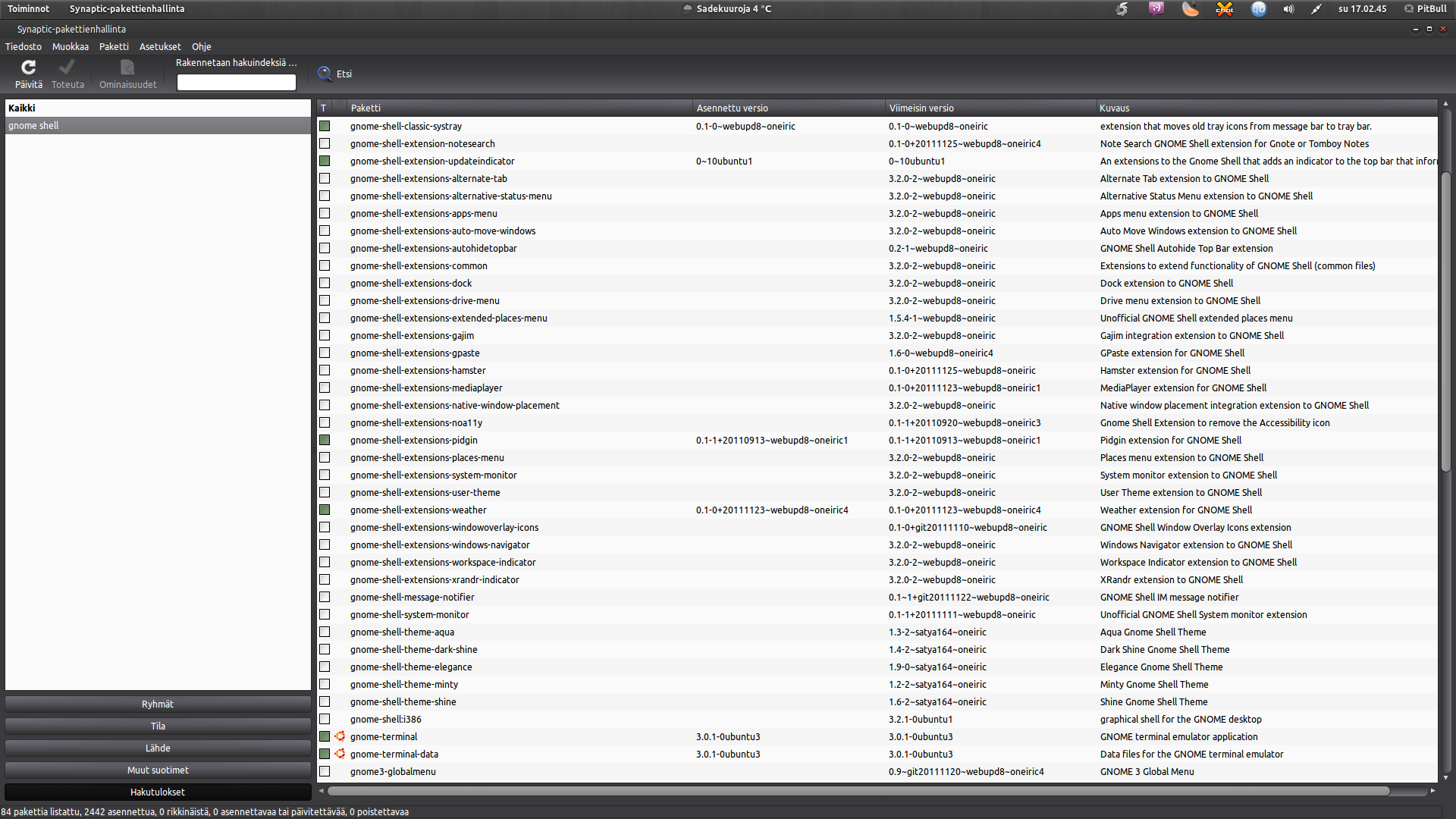Click the Hakutulokset button
The height and width of the screenshot is (819, 1456).
tap(158, 792)
